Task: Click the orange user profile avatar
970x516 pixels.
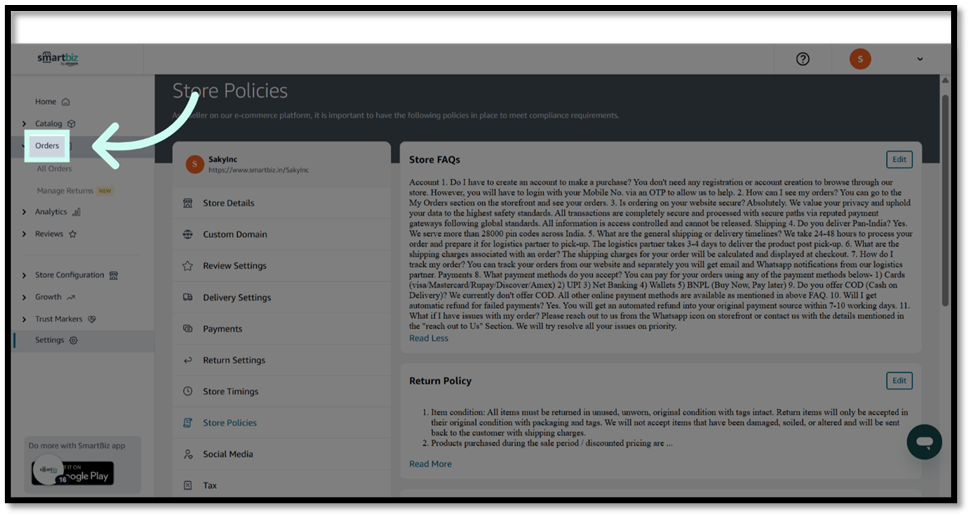Action: (x=860, y=59)
